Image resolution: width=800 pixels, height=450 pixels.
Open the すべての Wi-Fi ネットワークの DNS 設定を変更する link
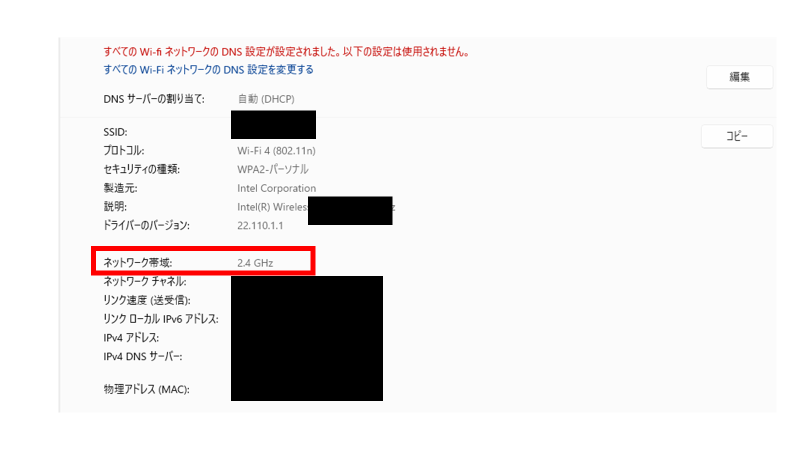pos(208,69)
